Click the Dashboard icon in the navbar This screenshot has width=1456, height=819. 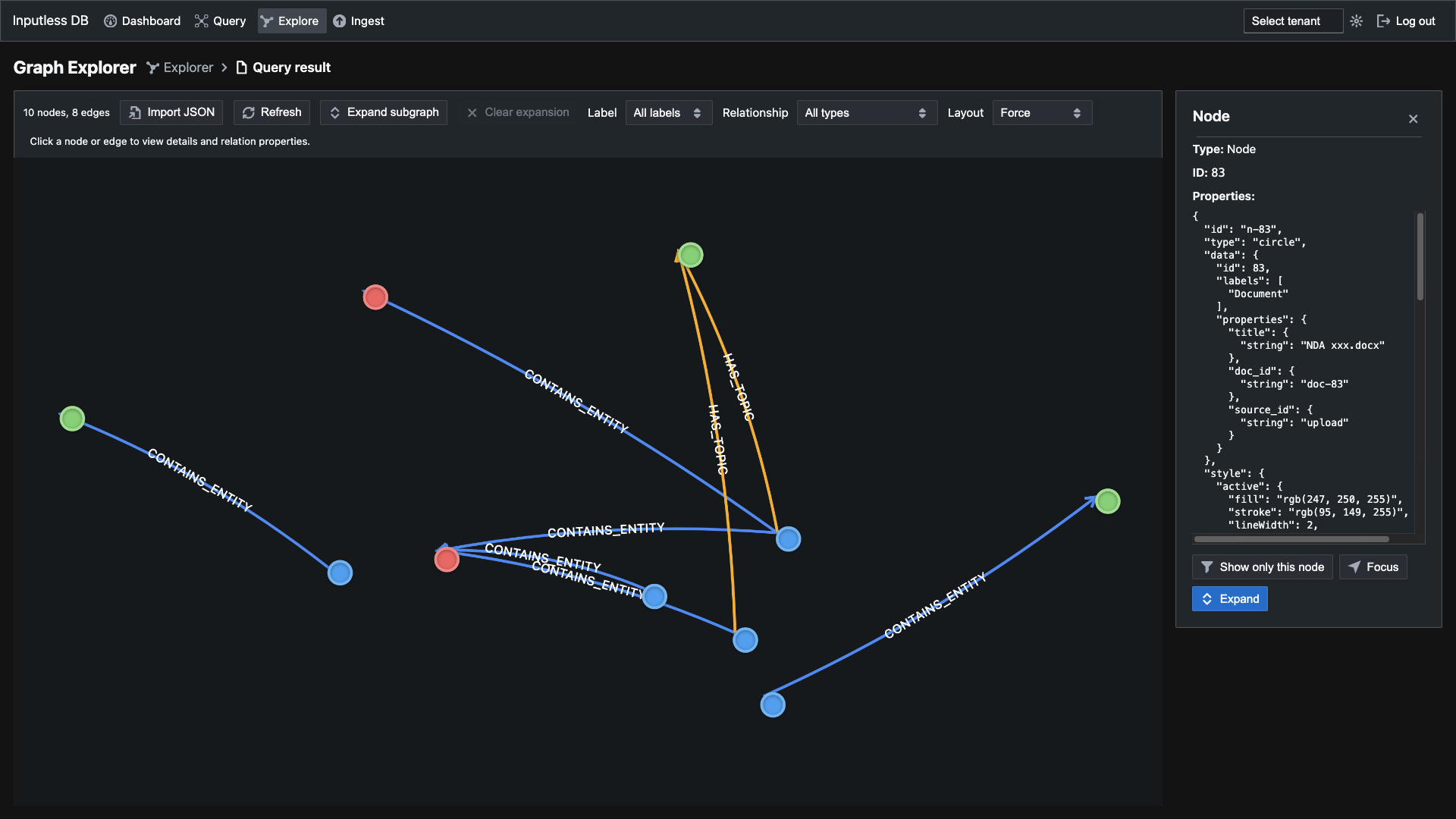point(111,20)
